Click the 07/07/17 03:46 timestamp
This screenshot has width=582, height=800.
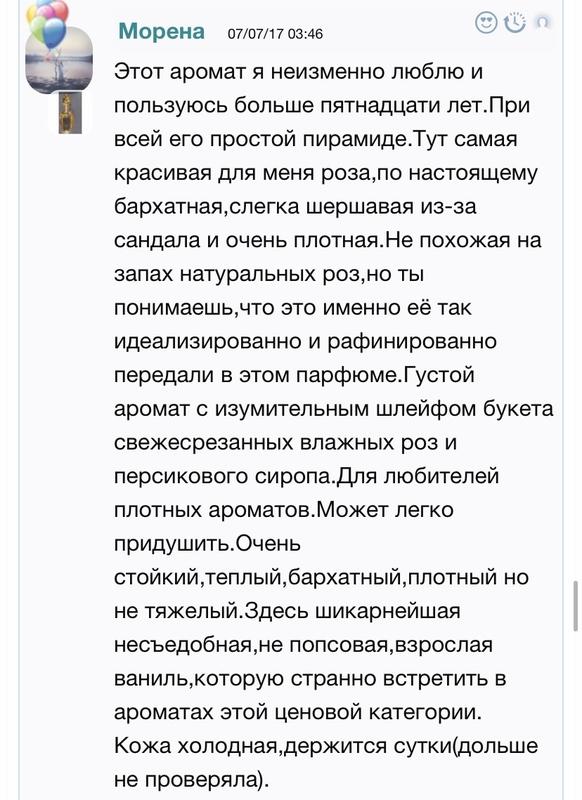275,34
